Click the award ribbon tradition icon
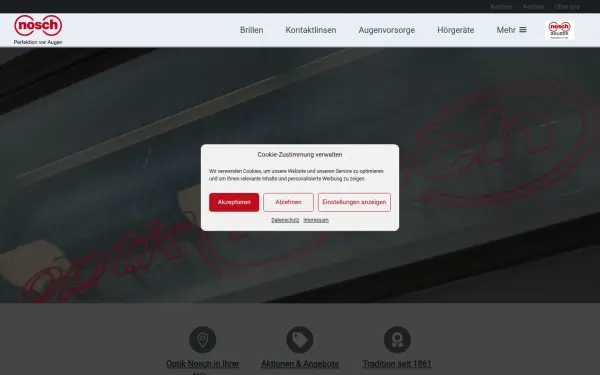The image size is (600, 375). (x=397, y=339)
